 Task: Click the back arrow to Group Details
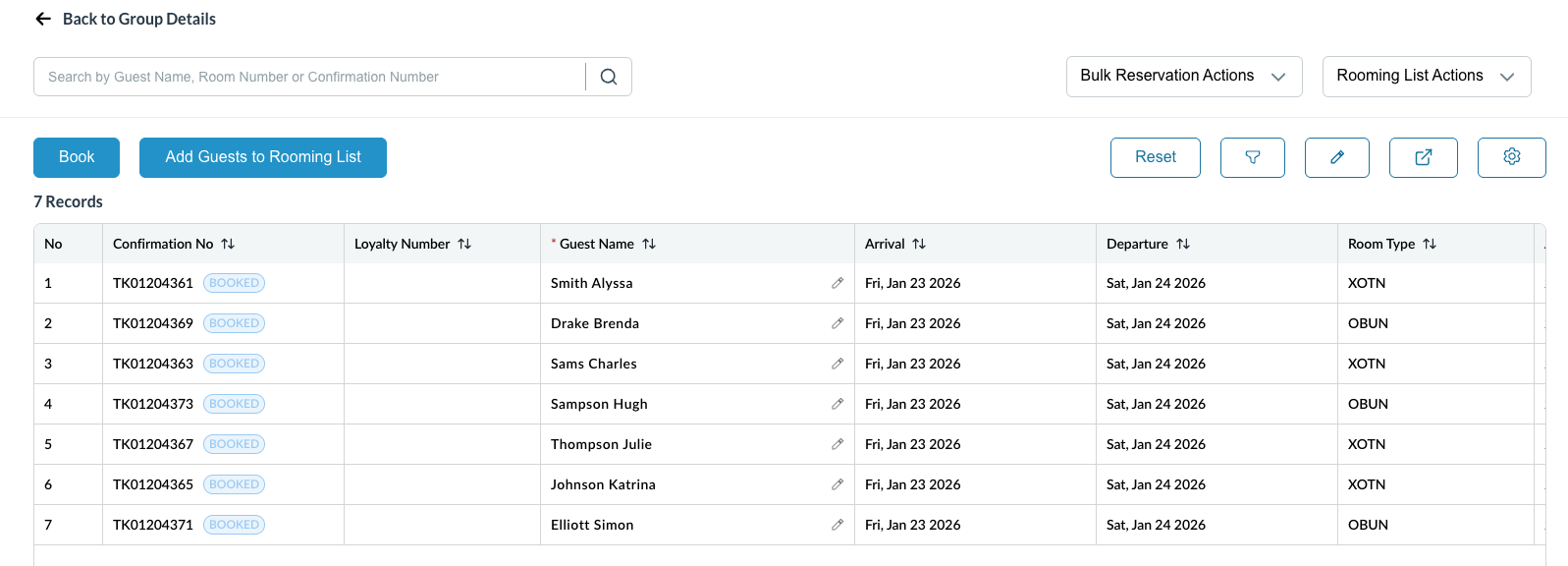(43, 19)
